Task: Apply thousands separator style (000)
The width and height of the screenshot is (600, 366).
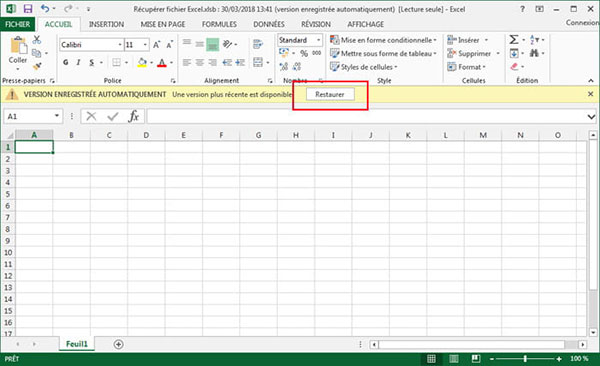Action: click(x=317, y=53)
